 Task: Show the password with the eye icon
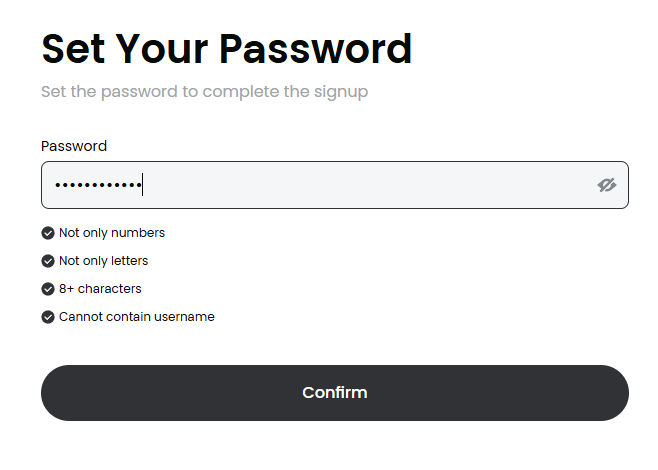click(x=606, y=185)
